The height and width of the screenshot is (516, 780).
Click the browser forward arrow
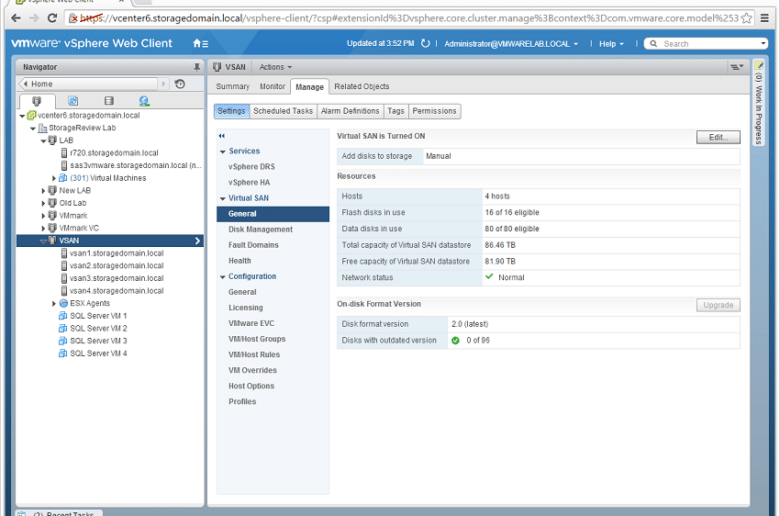(34, 18)
